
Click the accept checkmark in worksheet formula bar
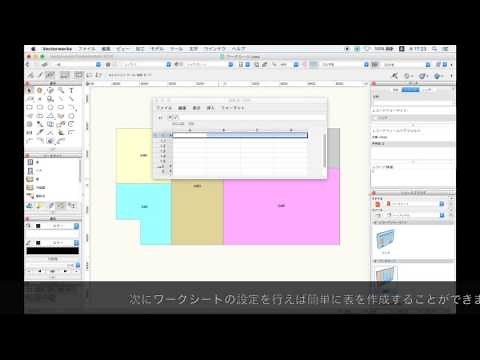[176, 117]
